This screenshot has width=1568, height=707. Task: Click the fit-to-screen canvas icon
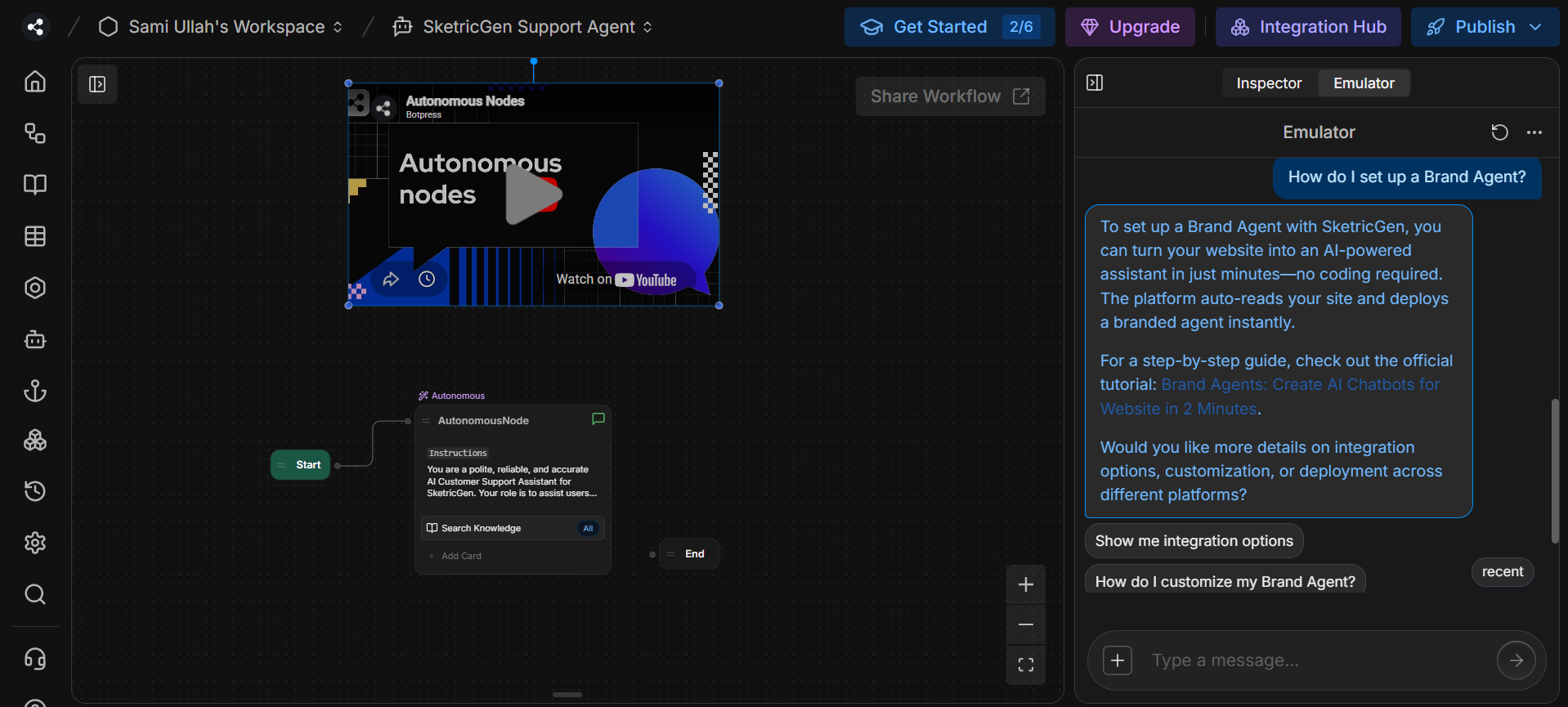(x=1025, y=664)
